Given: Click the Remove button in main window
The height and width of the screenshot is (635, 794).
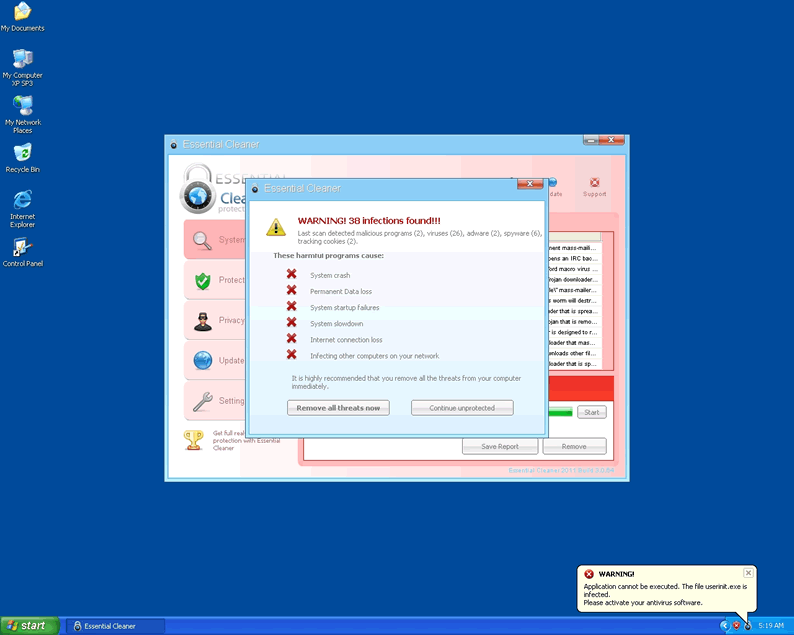Looking at the screenshot, I should coord(574,446).
